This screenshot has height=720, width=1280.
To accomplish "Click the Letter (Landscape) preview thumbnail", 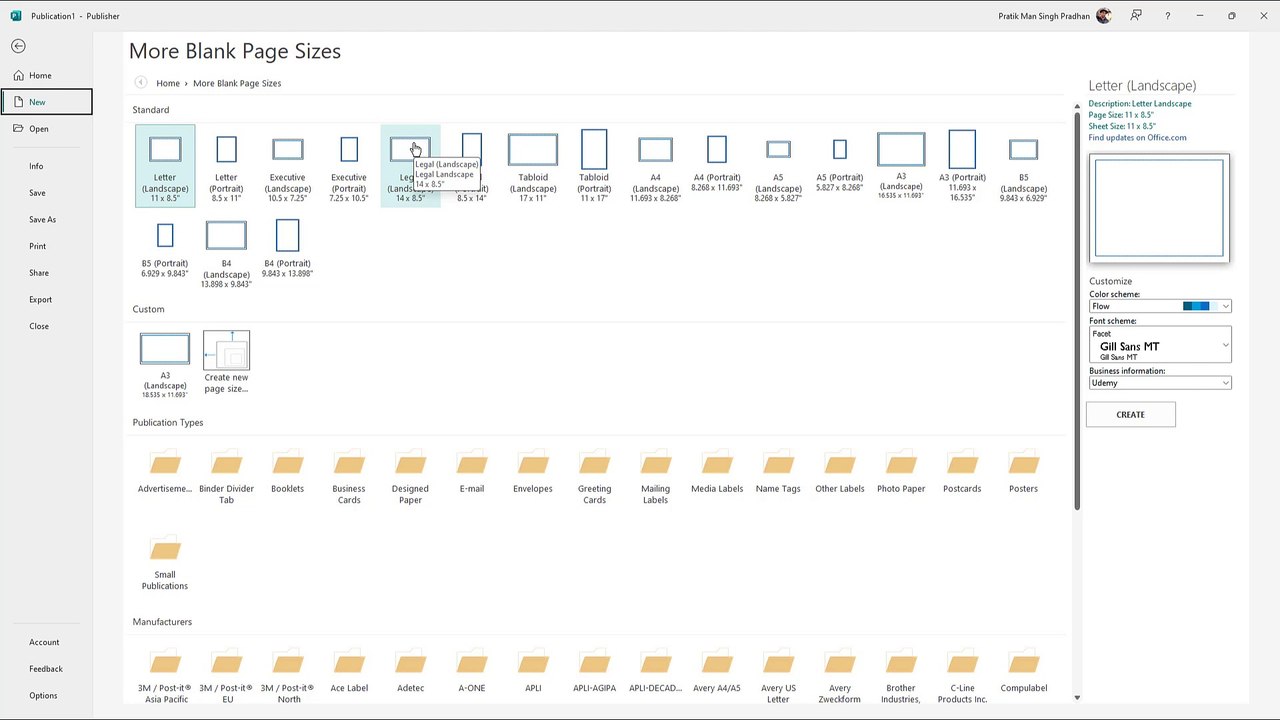I will click(x=1159, y=208).
